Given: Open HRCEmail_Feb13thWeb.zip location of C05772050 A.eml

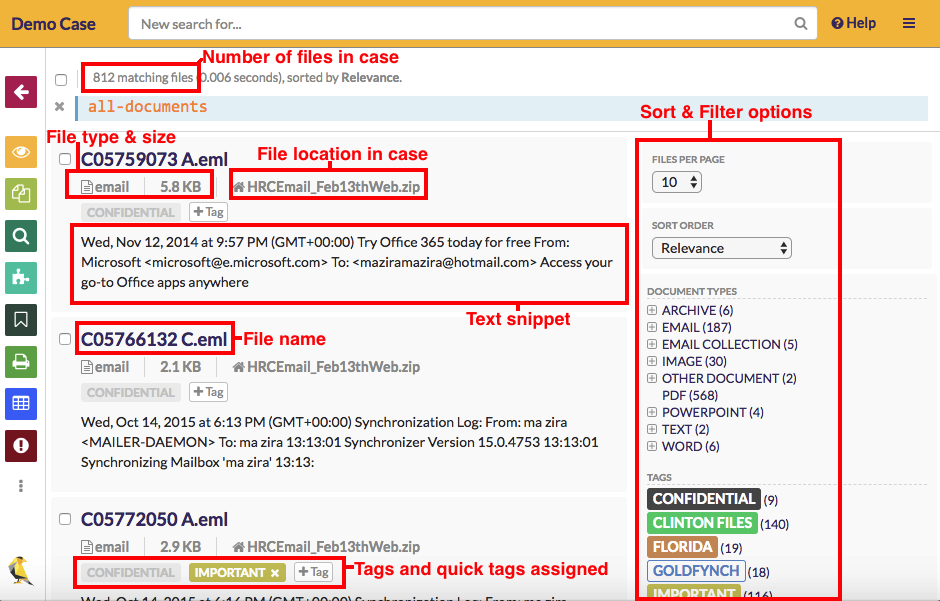Looking at the screenshot, I should coord(327,547).
